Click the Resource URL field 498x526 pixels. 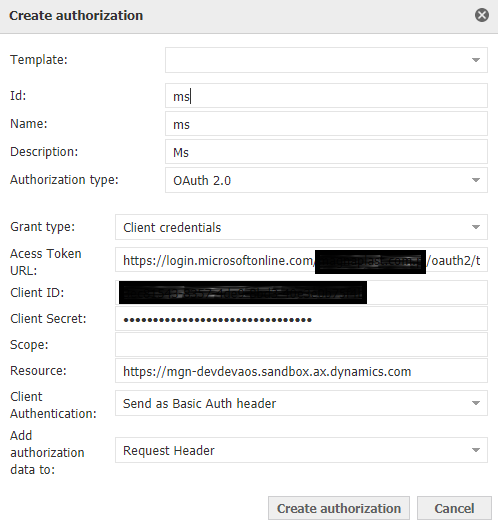point(301,371)
